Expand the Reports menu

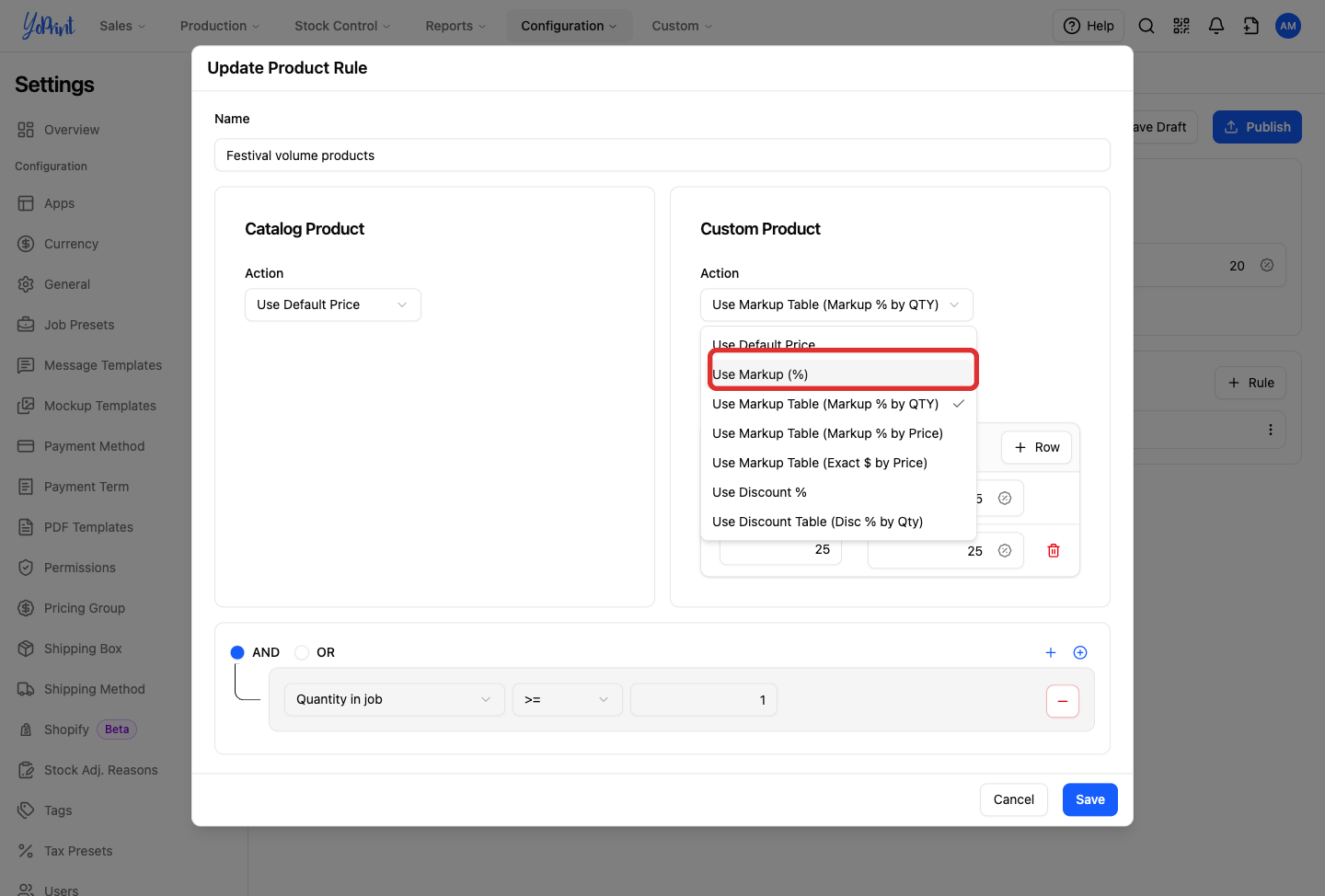(455, 26)
